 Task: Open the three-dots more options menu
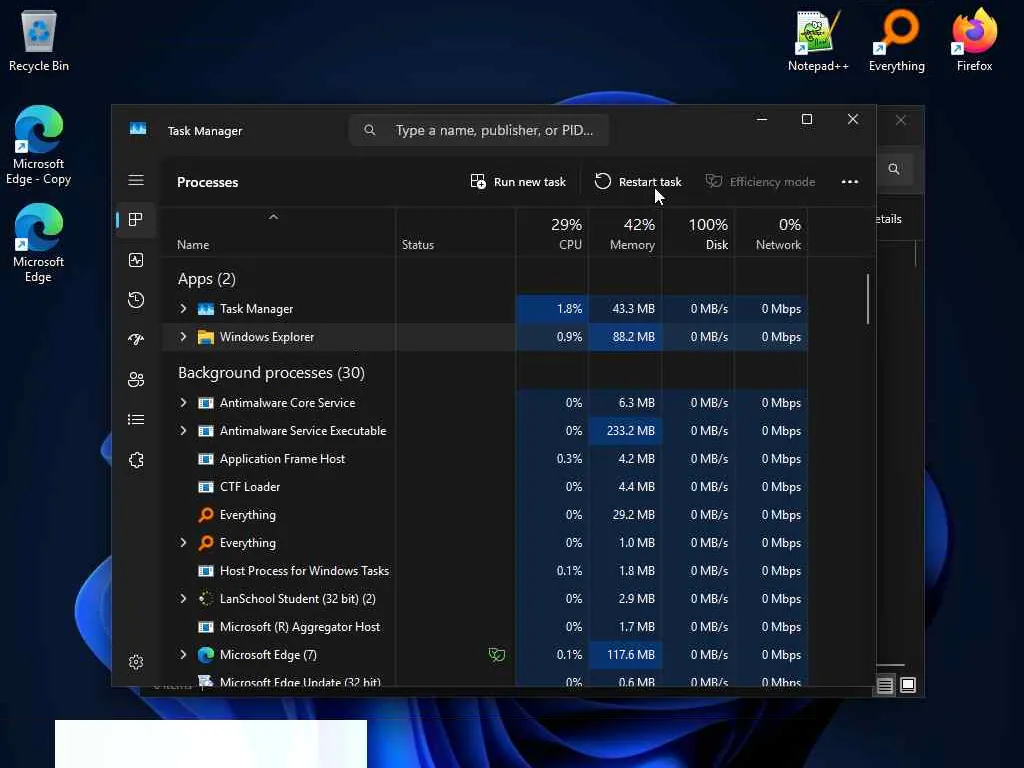tap(850, 182)
